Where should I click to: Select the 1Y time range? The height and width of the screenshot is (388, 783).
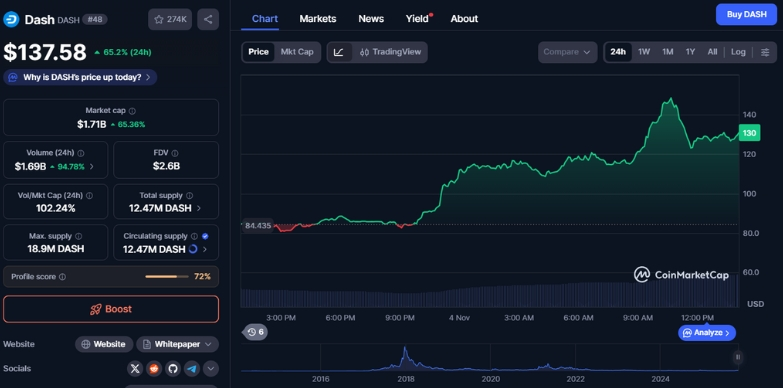pyautogui.click(x=690, y=52)
